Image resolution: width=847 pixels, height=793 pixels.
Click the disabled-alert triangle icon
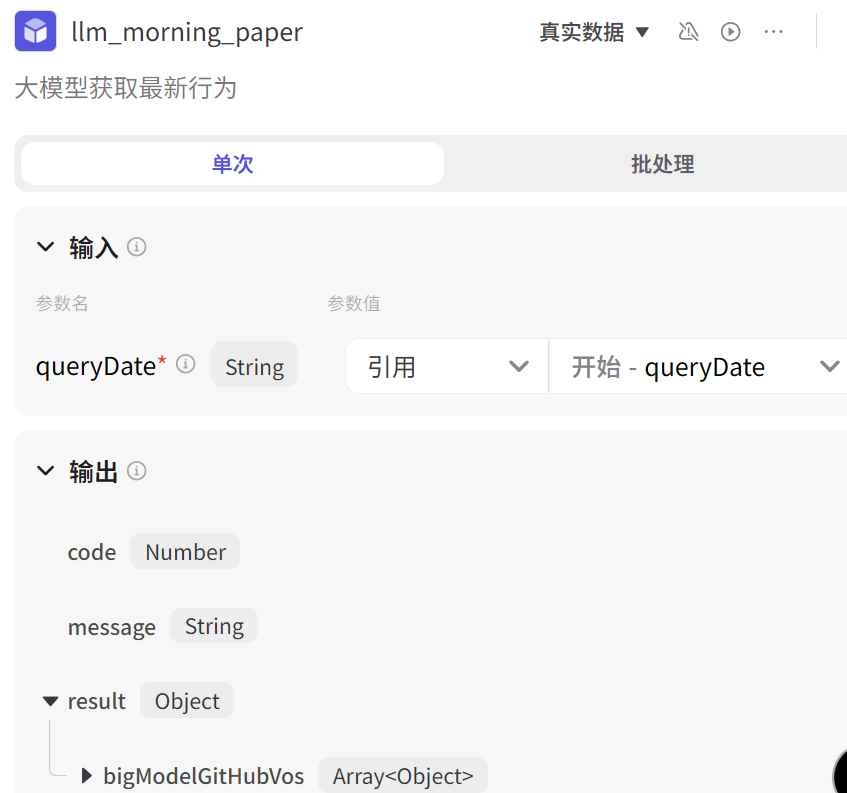pos(688,31)
